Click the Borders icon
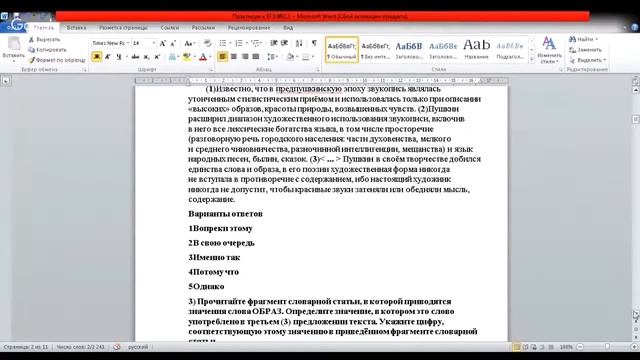The image size is (640, 360). tap(306, 57)
